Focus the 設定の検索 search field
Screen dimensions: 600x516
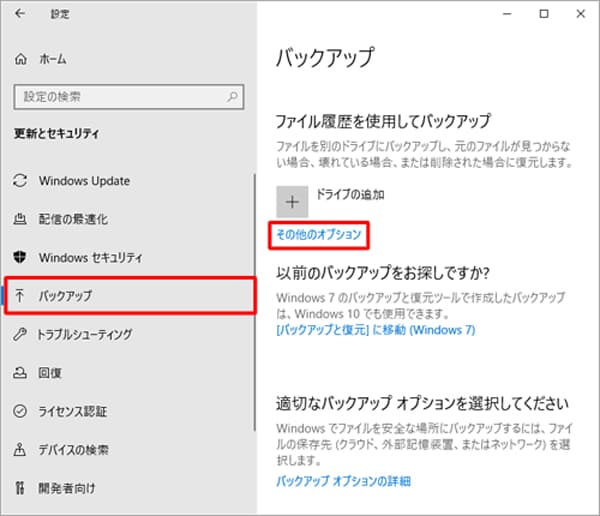(x=129, y=97)
